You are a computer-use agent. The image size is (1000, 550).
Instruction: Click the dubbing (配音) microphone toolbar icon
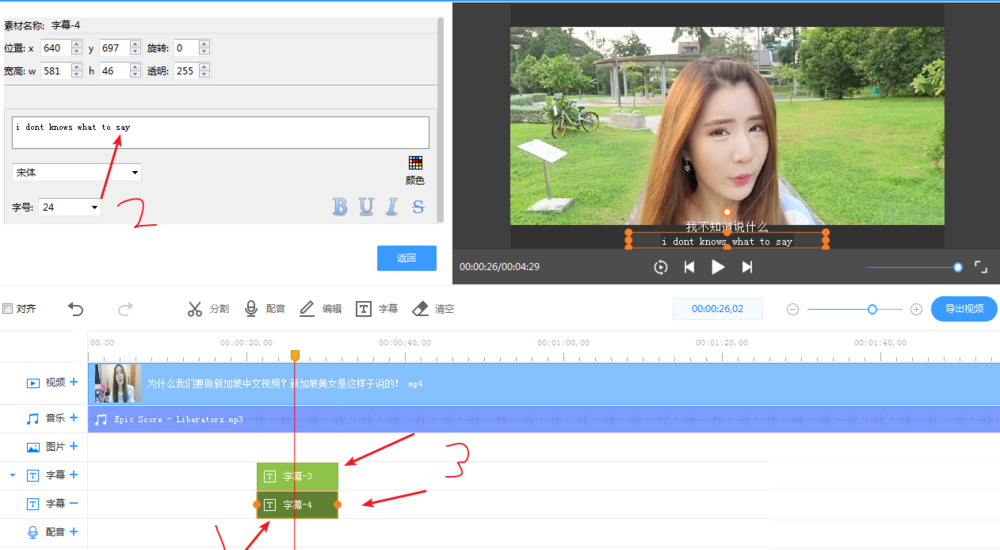(252, 309)
